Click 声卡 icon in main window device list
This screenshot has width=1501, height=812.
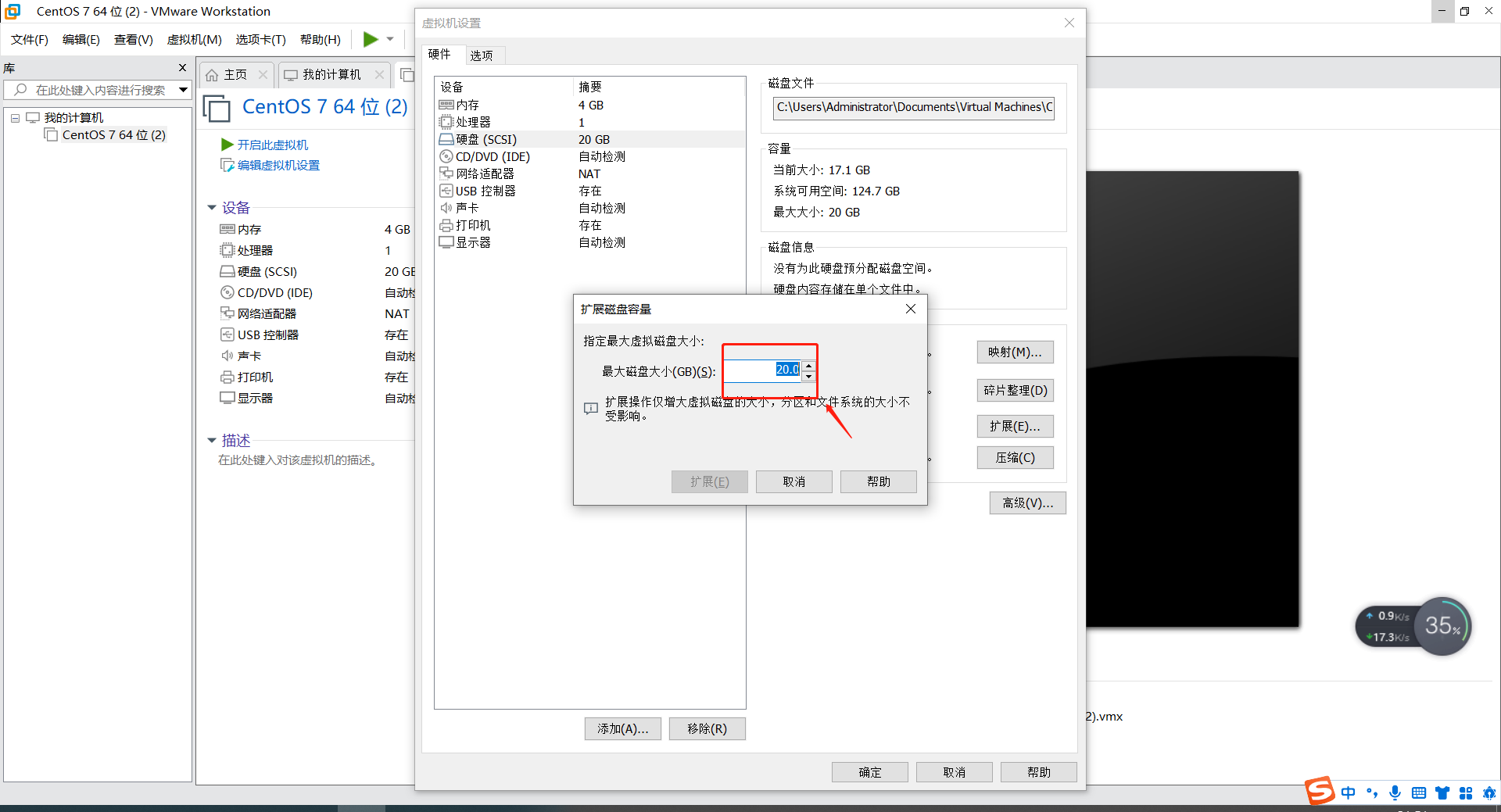[x=227, y=356]
